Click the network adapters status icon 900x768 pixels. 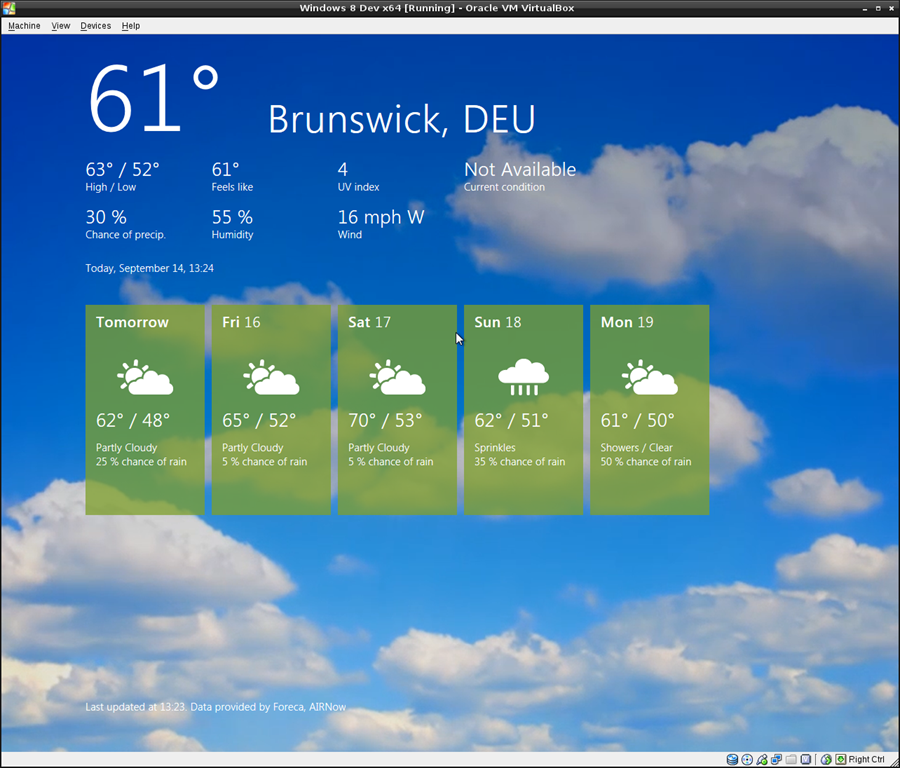[x=776, y=759]
